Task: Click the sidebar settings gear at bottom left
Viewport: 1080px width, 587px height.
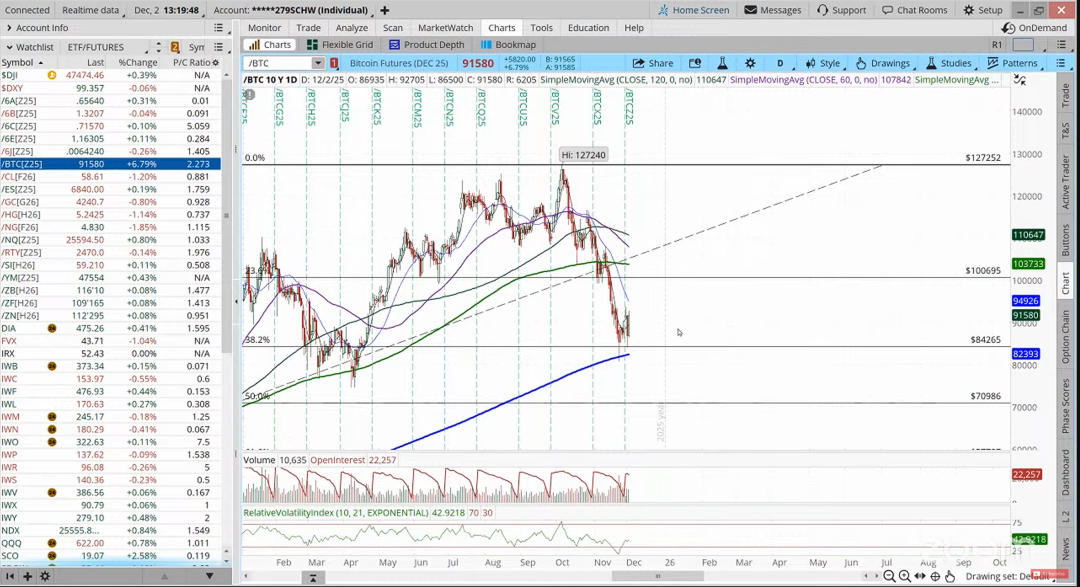Action: pyautogui.click(x=45, y=576)
